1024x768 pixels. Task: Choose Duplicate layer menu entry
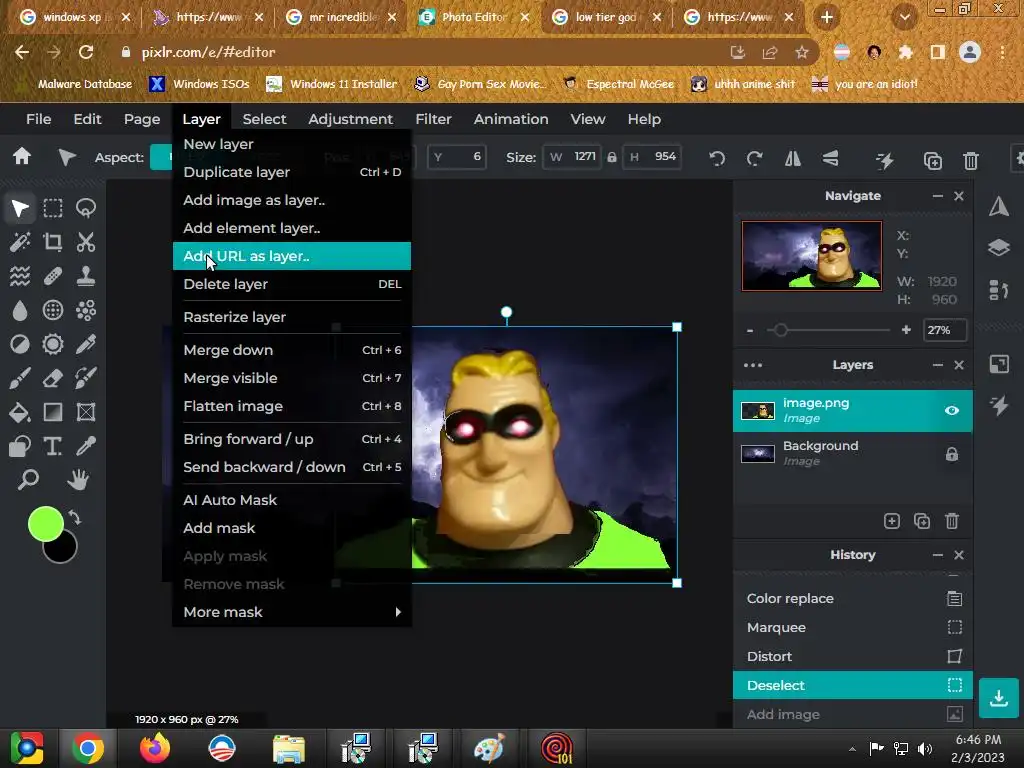pyautogui.click(x=292, y=172)
